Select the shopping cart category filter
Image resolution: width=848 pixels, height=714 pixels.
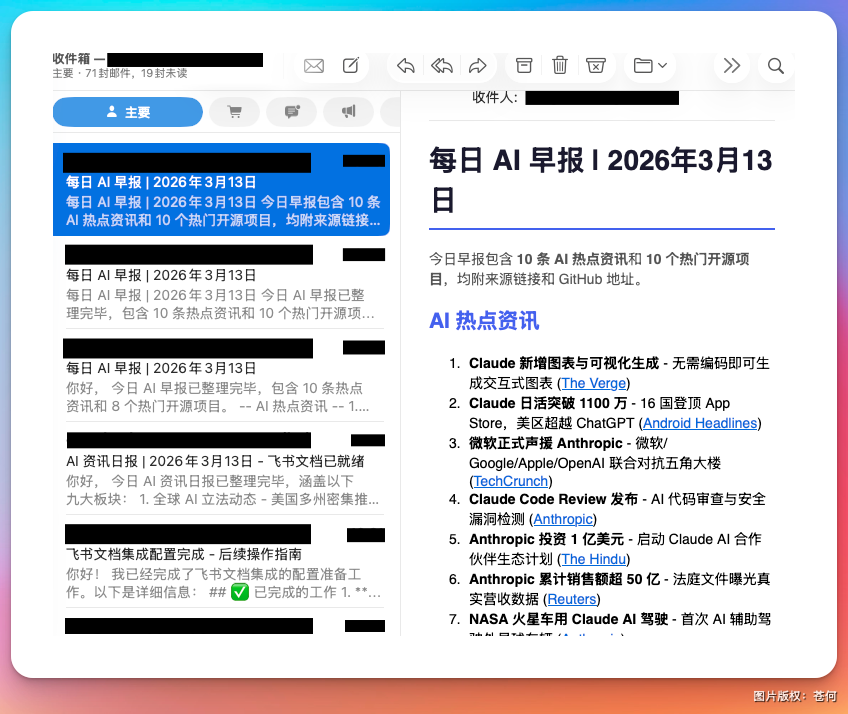[234, 111]
